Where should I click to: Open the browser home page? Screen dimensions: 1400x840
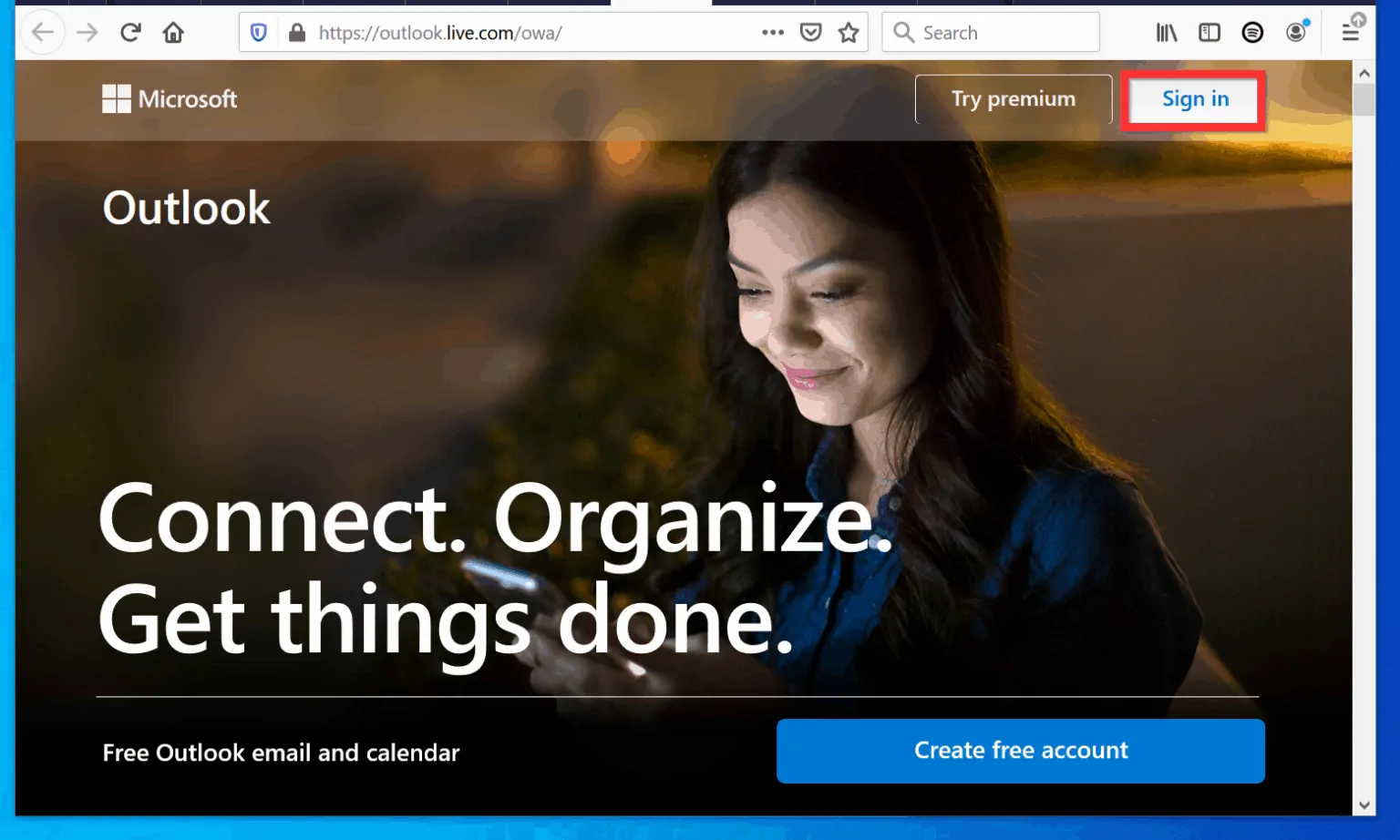point(173,33)
